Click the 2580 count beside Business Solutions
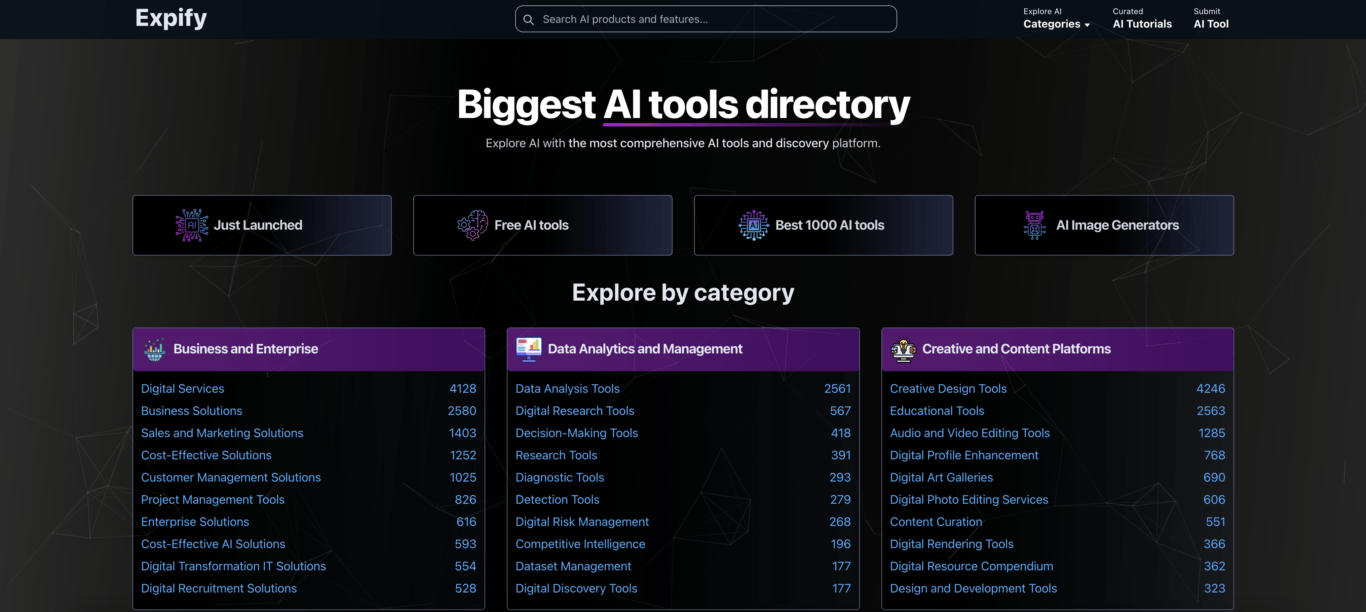This screenshot has height=612, width=1366. tap(463, 411)
